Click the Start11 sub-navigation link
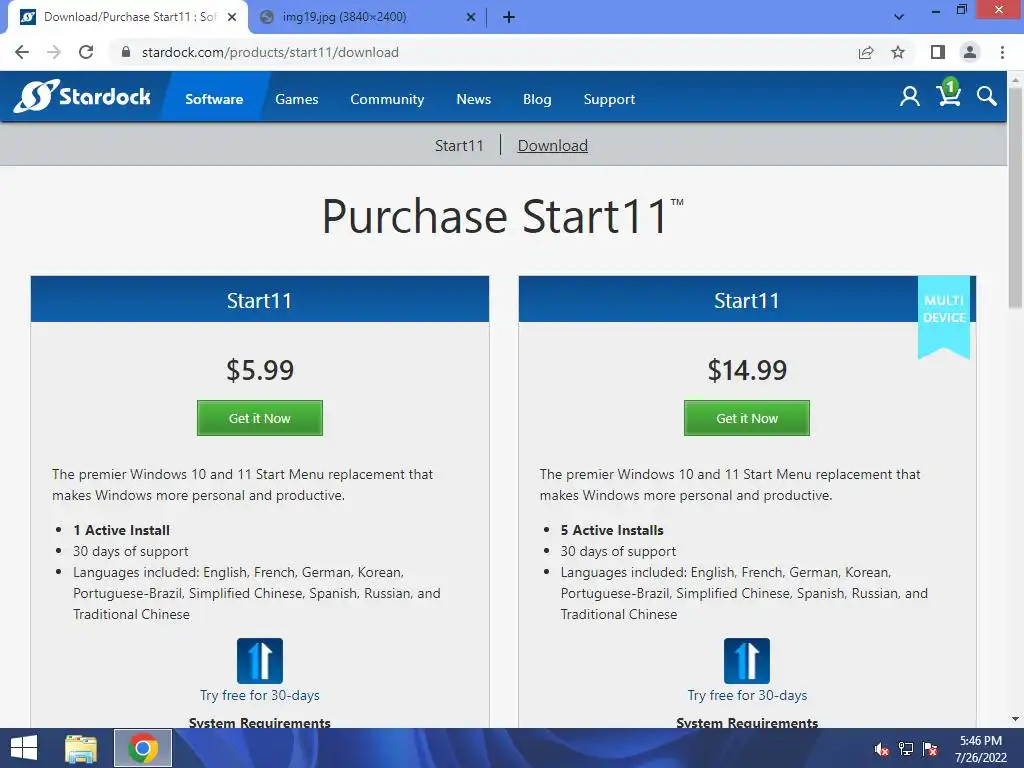The width and height of the screenshot is (1024, 768). point(459,146)
